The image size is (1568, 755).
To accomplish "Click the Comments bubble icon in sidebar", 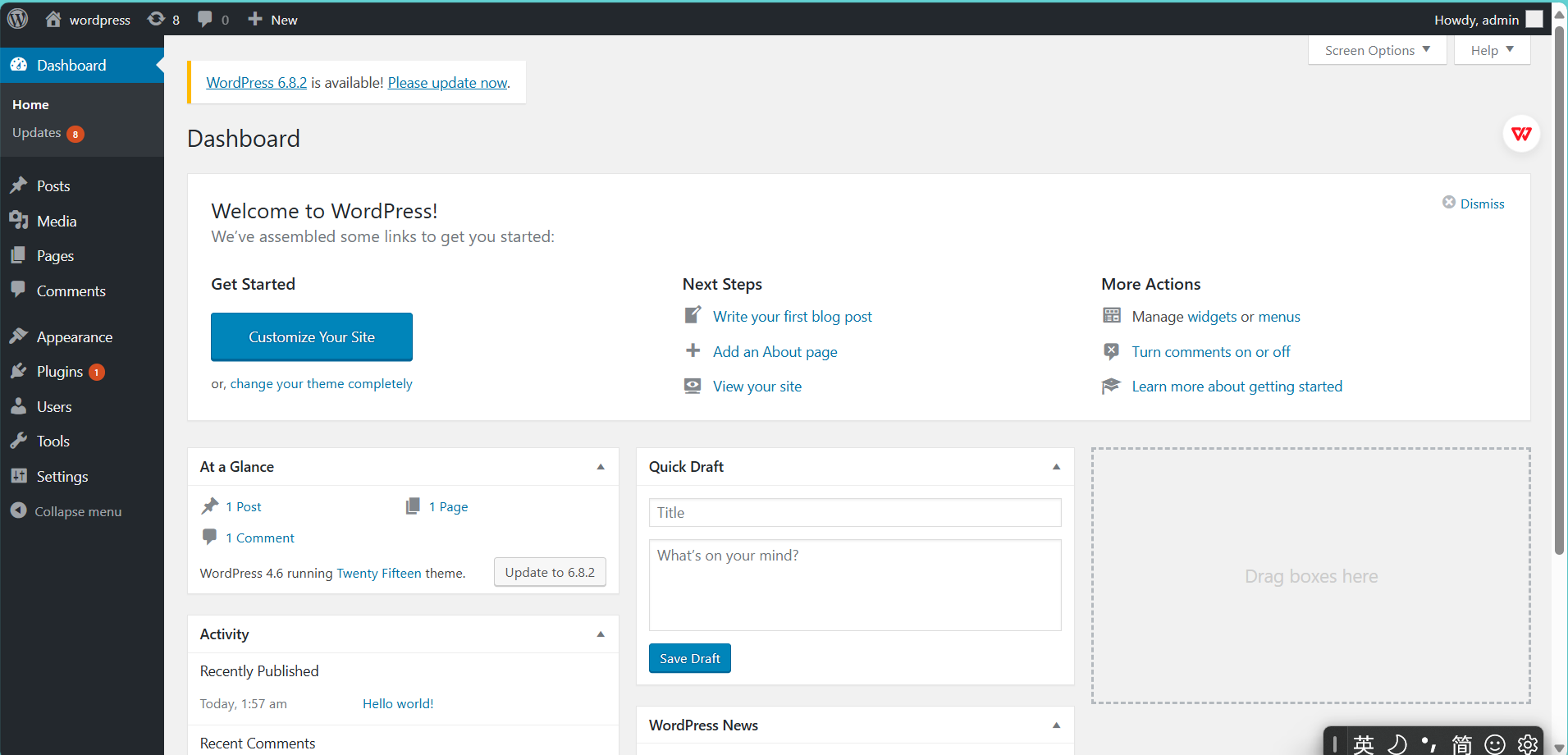I will [x=19, y=290].
